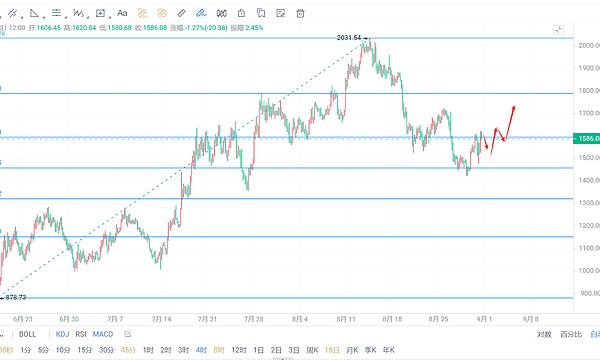Choose the 1日 daily chart
The image size is (600, 360).
[x=258, y=350]
